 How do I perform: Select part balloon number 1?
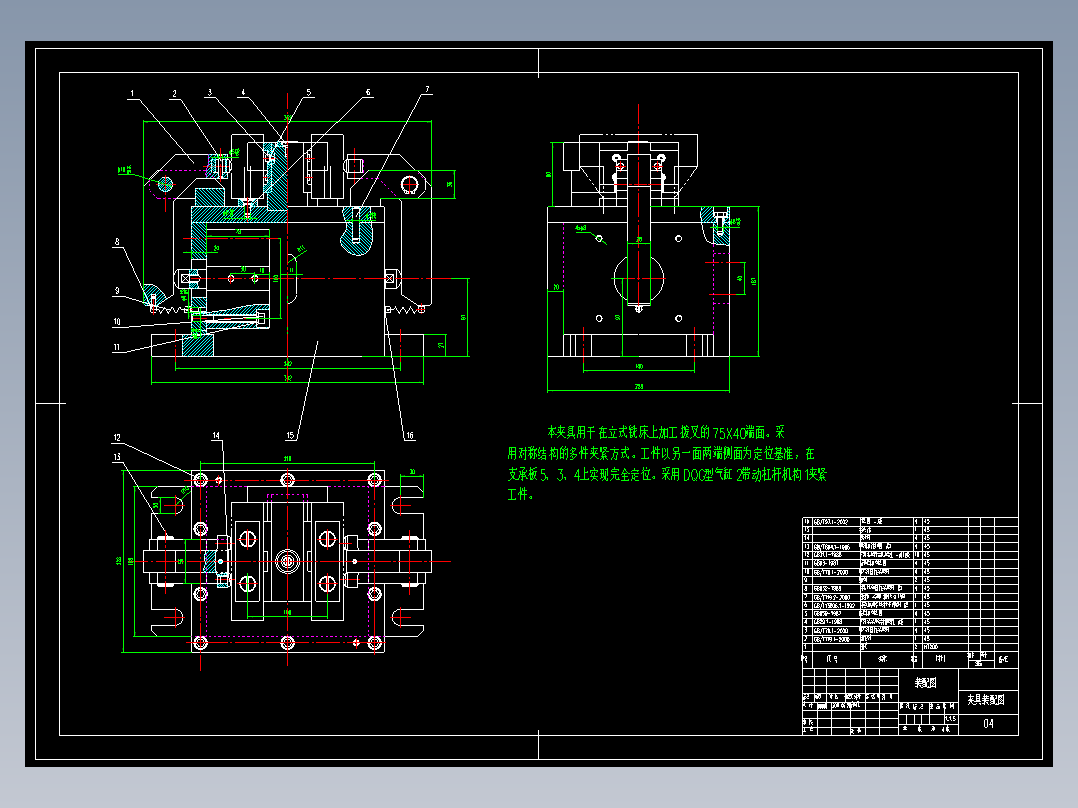[x=132, y=94]
